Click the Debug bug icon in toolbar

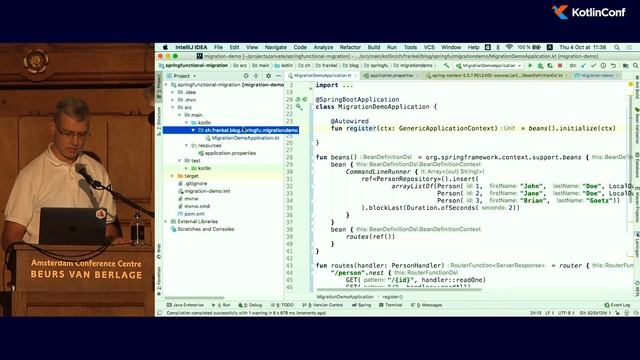tap(540, 65)
